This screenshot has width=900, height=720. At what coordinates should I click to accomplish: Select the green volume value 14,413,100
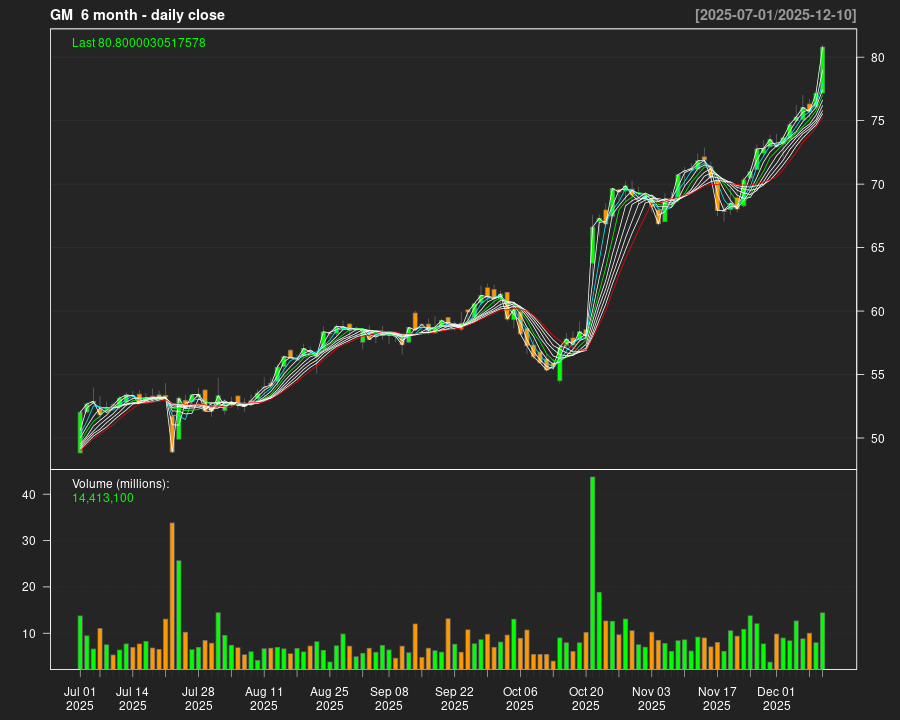click(x=103, y=497)
